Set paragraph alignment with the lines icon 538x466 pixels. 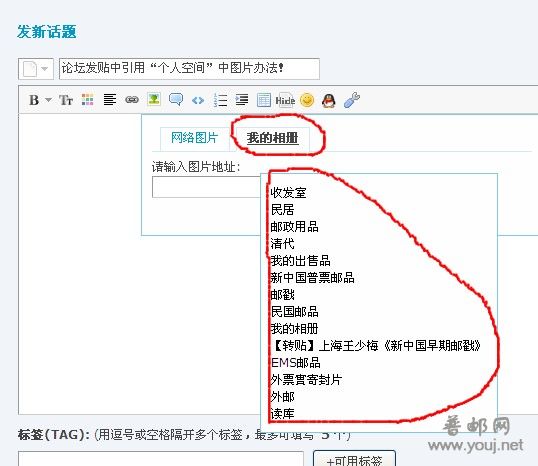110,100
